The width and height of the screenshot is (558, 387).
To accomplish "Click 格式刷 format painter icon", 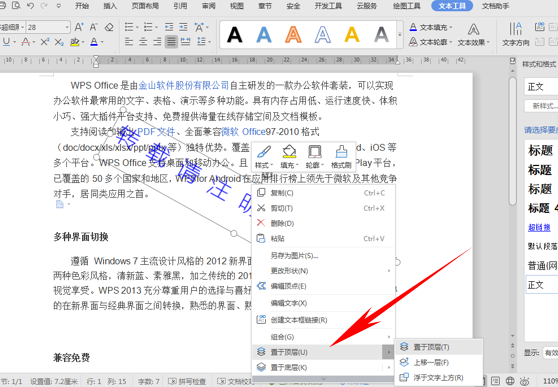I will pyautogui.click(x=341, y=157).
